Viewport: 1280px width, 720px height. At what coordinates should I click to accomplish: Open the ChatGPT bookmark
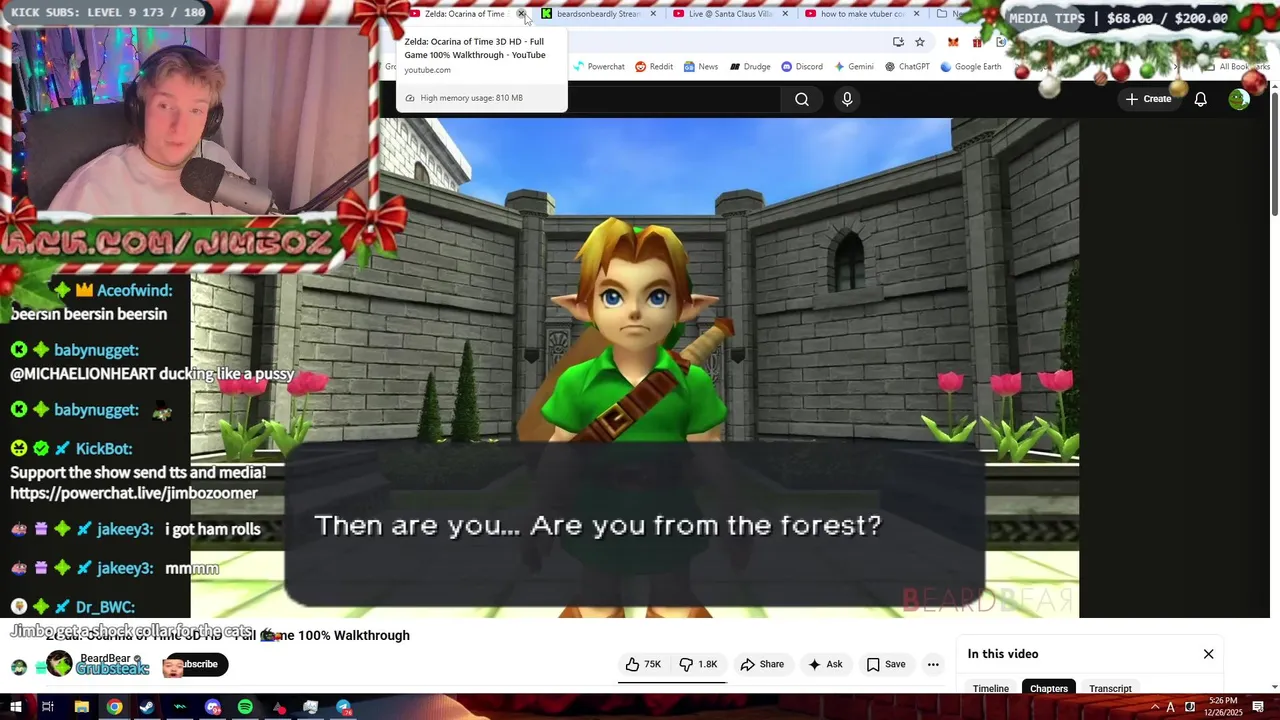(907, 67)
